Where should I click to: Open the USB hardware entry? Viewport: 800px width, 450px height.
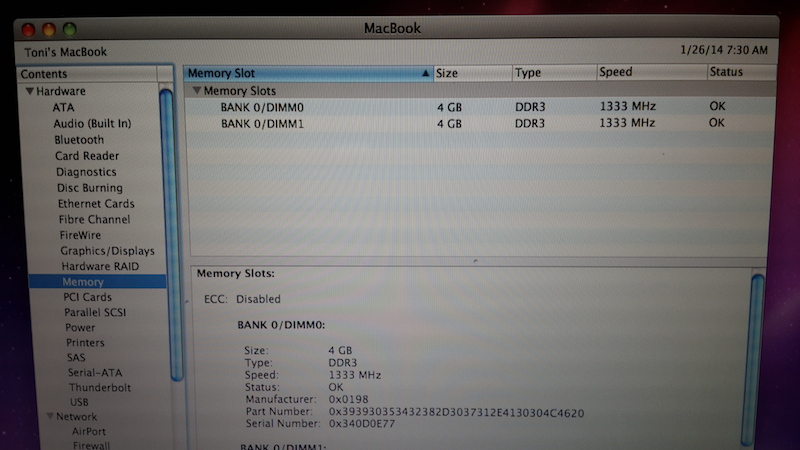79,402
